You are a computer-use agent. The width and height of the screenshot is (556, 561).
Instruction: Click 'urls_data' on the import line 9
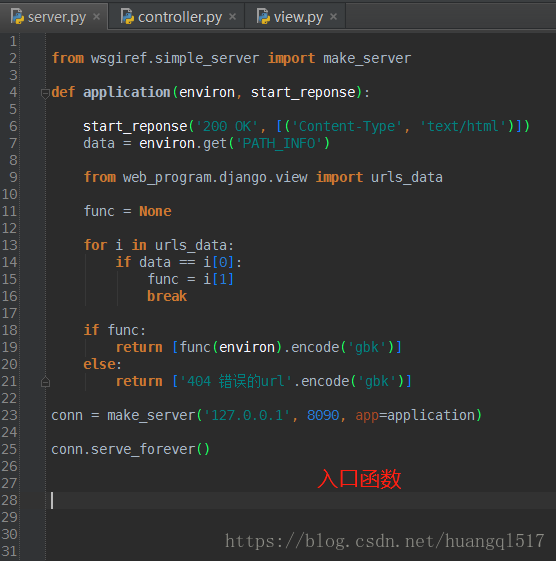tap(406, 177)
